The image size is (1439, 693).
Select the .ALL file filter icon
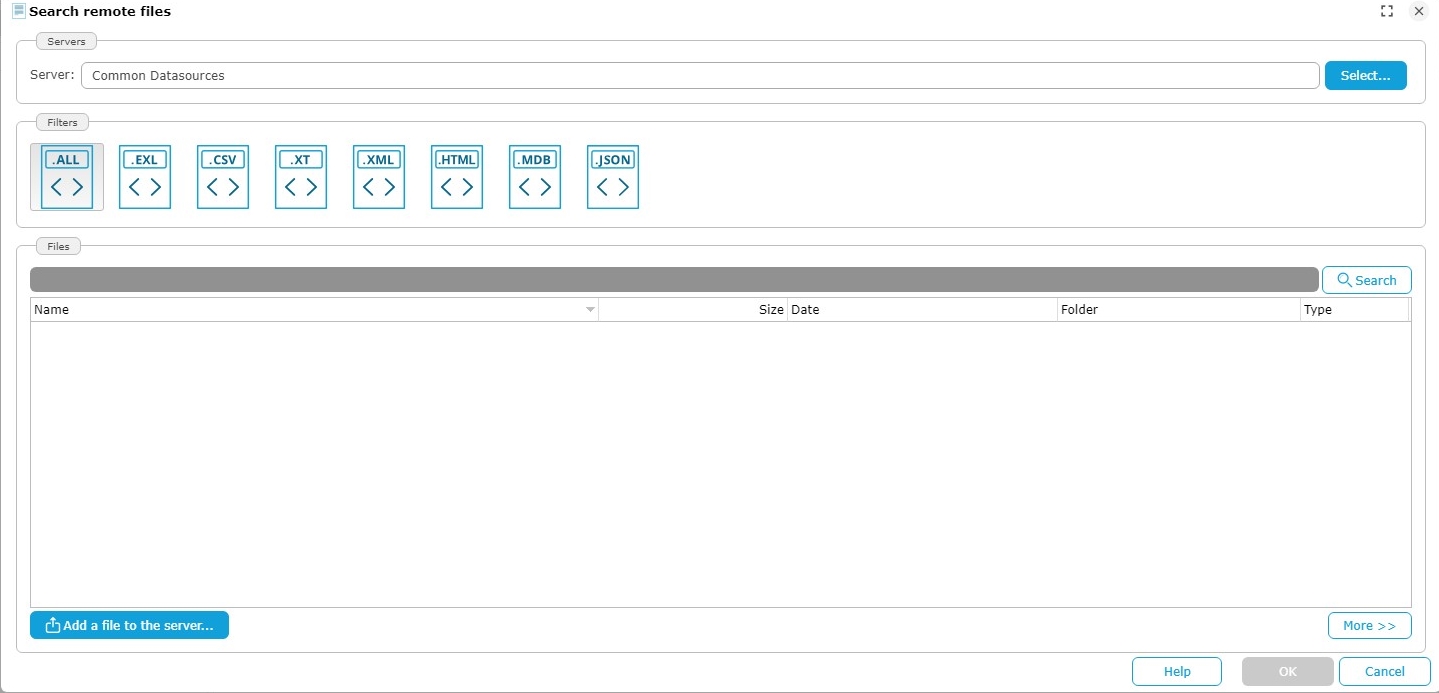point(67,177)
